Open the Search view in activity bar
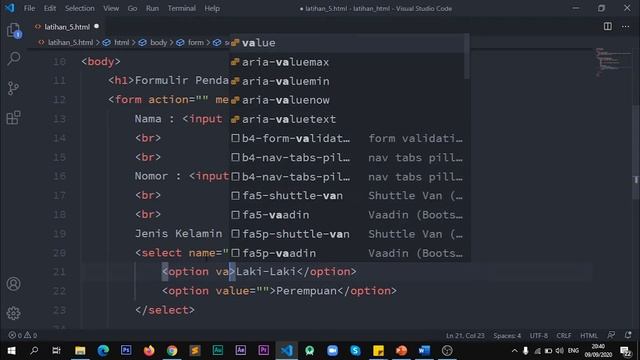 [x=14, y=58]
